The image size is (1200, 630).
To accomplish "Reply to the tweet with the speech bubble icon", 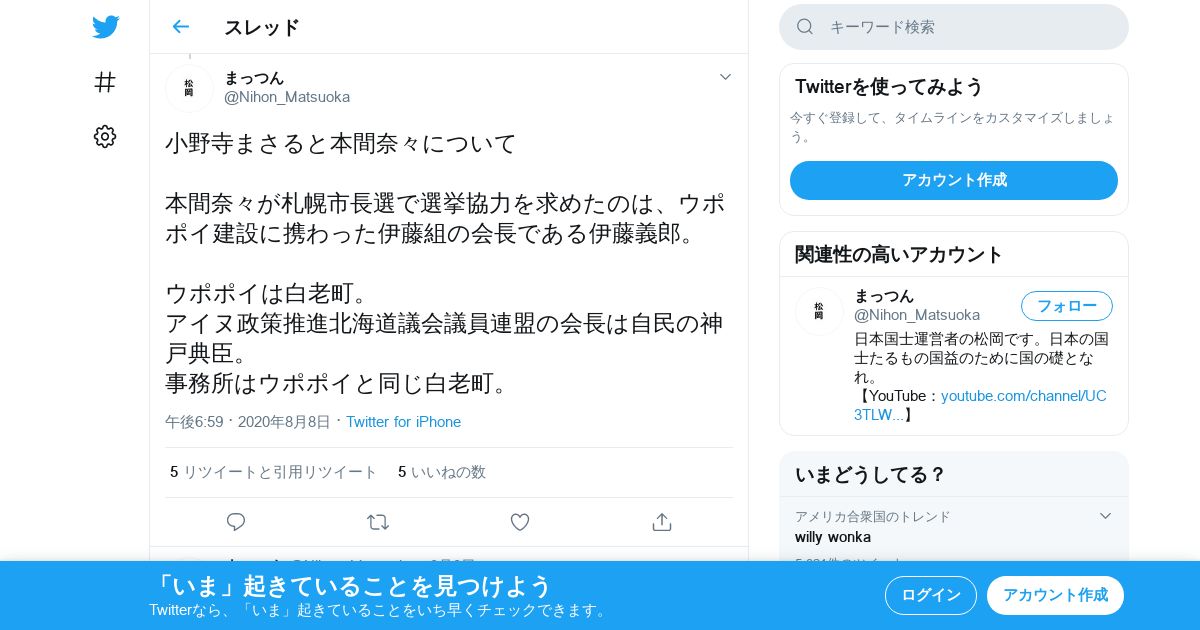I will click(236, 522).
